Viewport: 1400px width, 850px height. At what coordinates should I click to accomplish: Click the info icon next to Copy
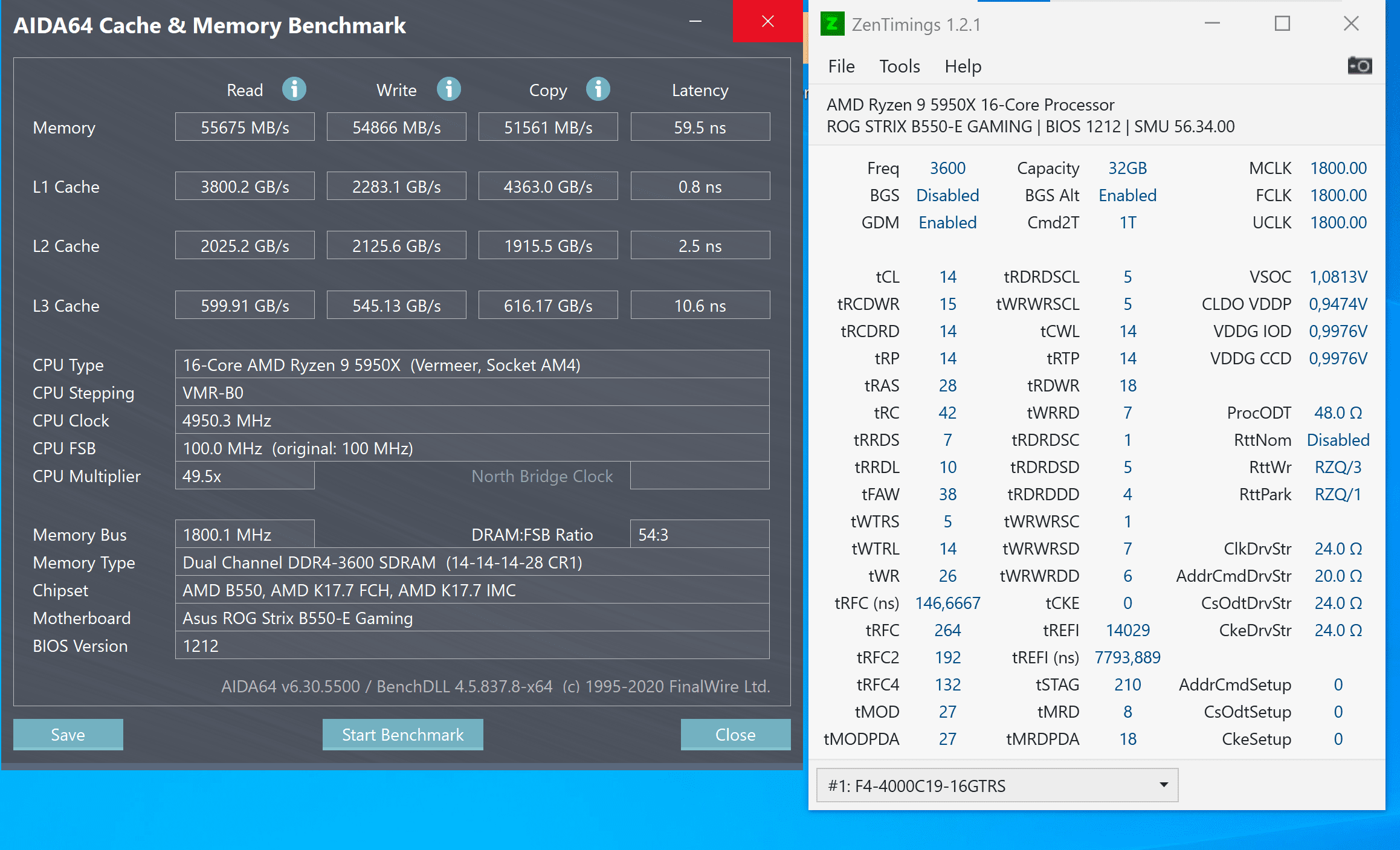coord(598,89)
